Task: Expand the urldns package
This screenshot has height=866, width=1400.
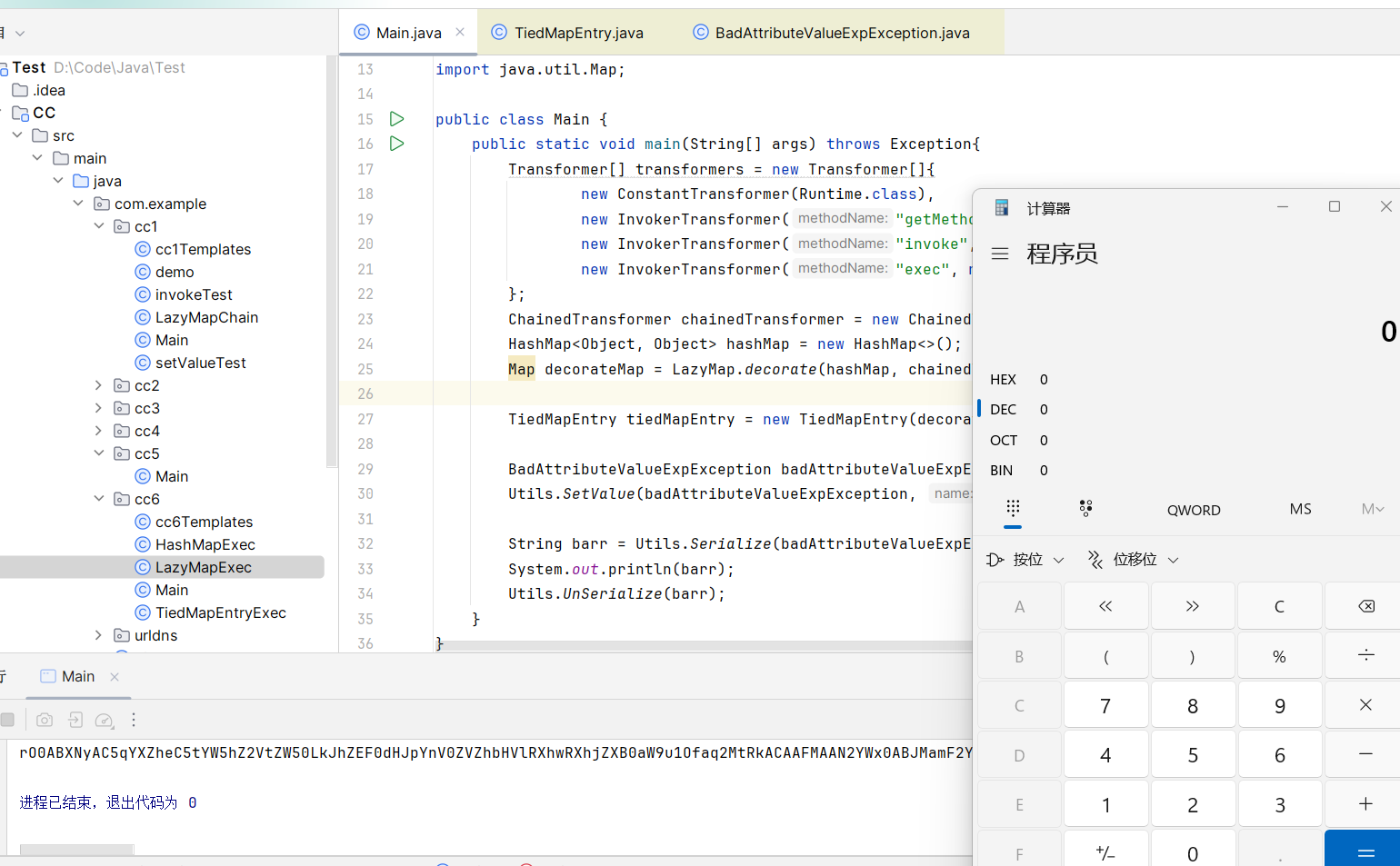Action: [98, 635]
